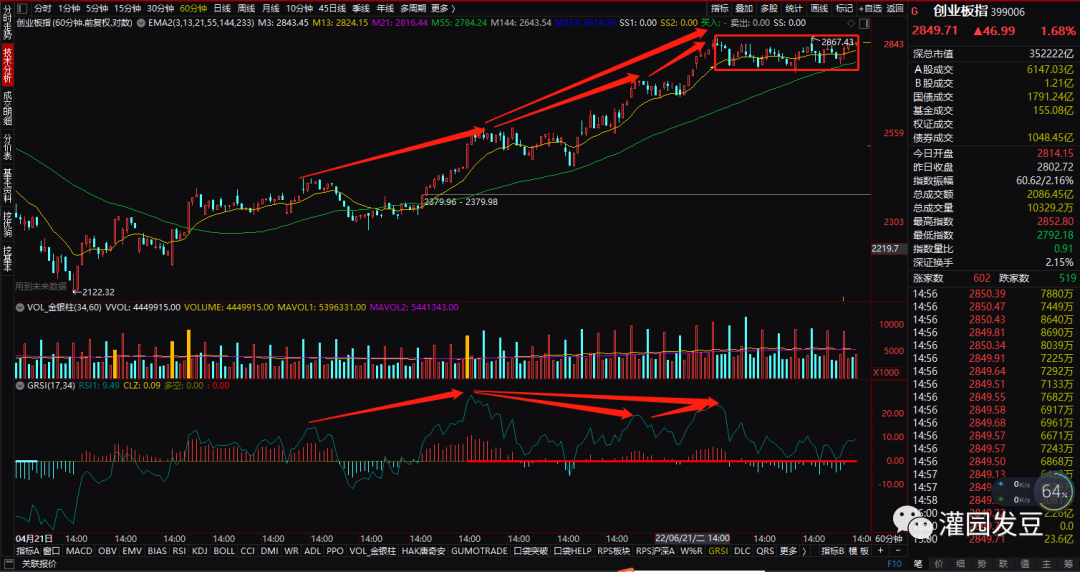The height and width of the screenshot is (572, 1080).
Task: Zoom in chart with plus button
Action: (881, 551)
